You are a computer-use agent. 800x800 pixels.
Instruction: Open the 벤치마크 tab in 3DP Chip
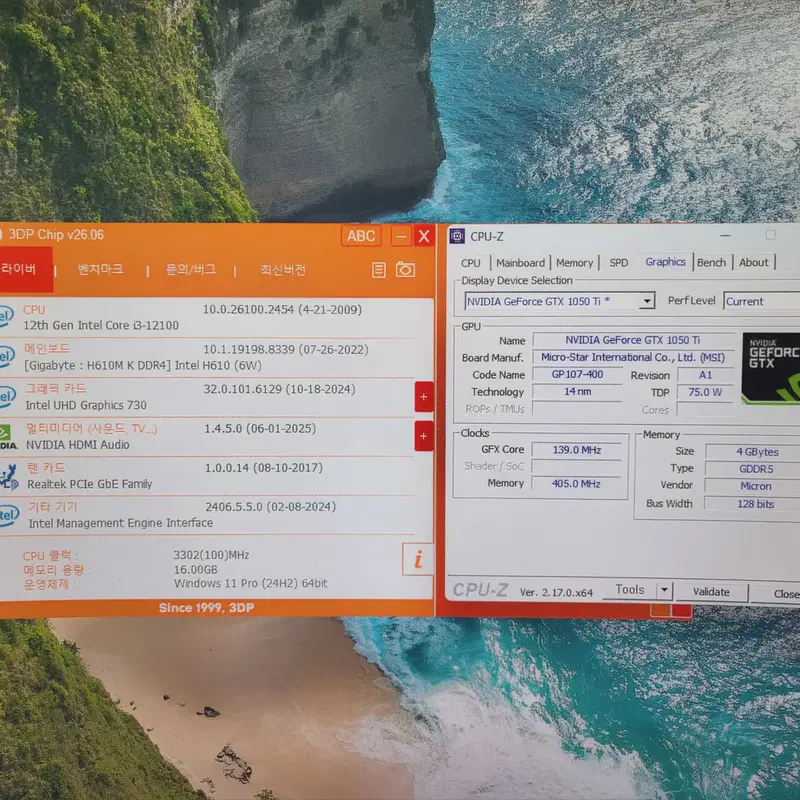point(100,269)
